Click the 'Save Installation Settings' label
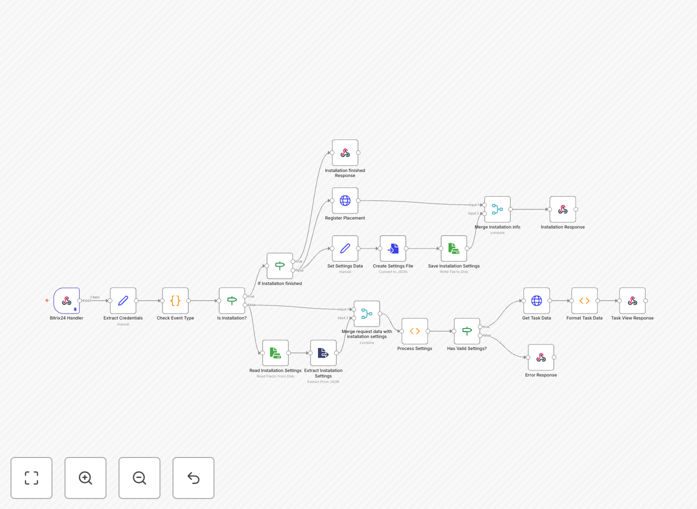 tap(454, 266)
